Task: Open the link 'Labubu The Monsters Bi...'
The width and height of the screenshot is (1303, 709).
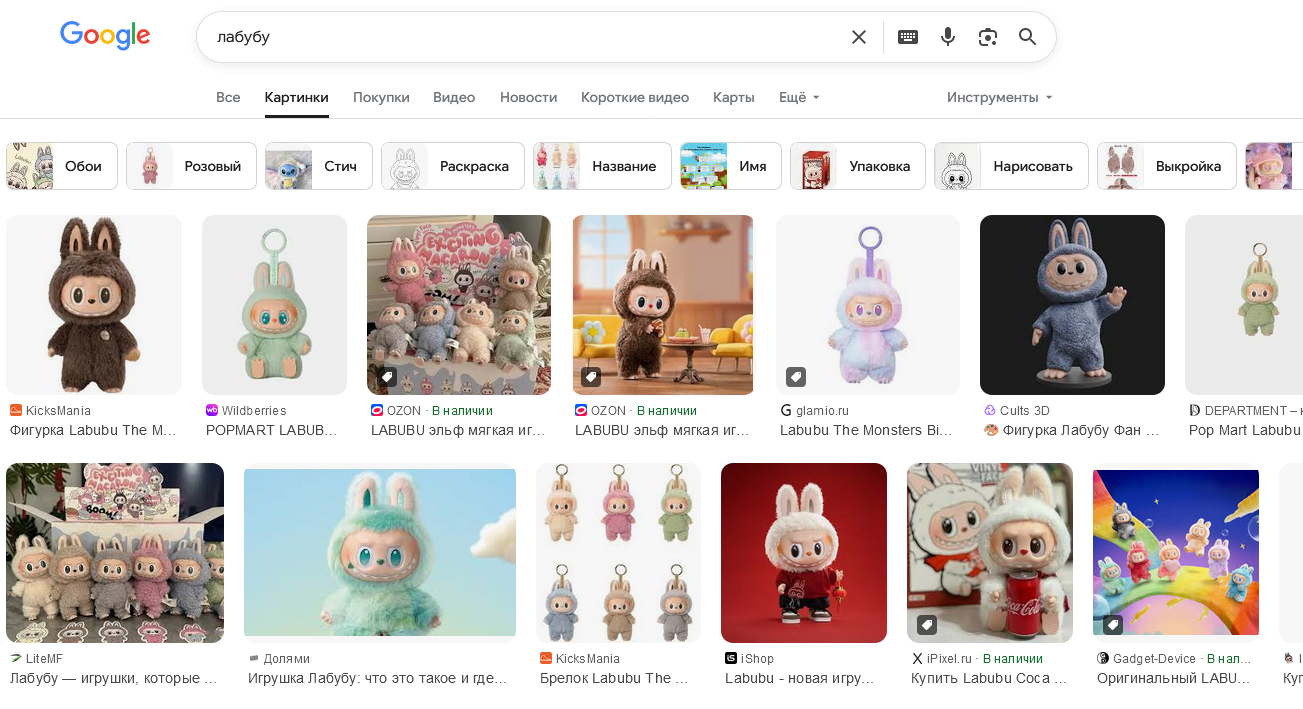Action: (x=866, y=430)
